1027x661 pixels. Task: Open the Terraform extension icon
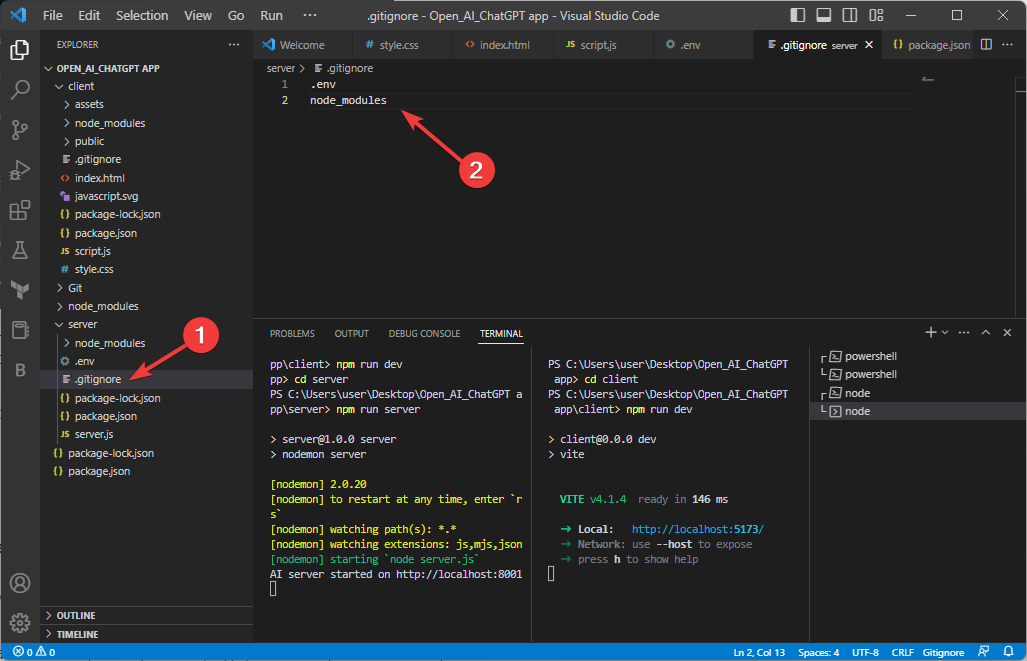tap(20, 290)
